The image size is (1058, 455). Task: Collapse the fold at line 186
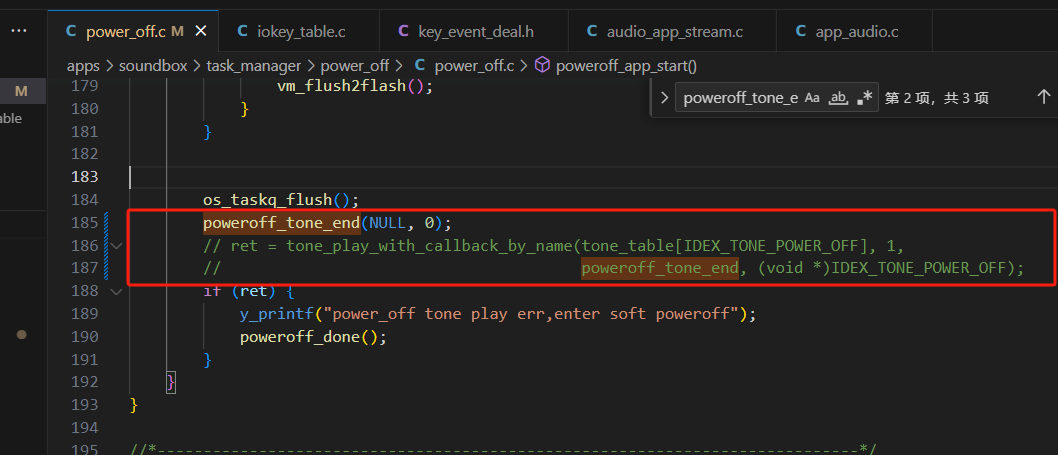point(116,246)
